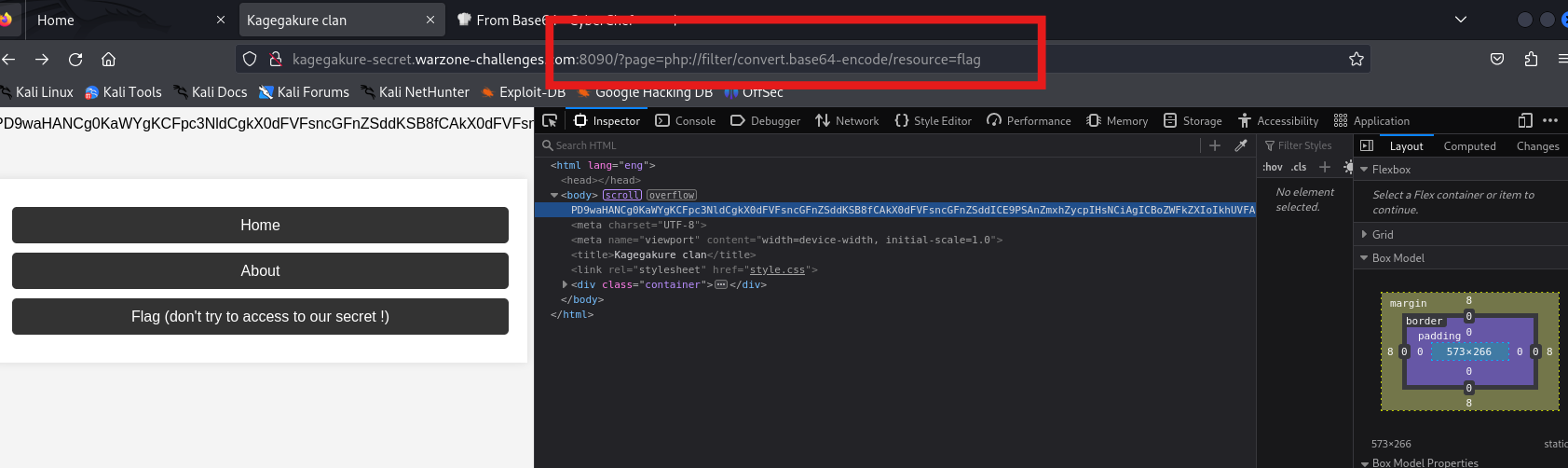1568x468 pixels.
Task: Open the Storage panel
Action: [x=1193, y=120]
